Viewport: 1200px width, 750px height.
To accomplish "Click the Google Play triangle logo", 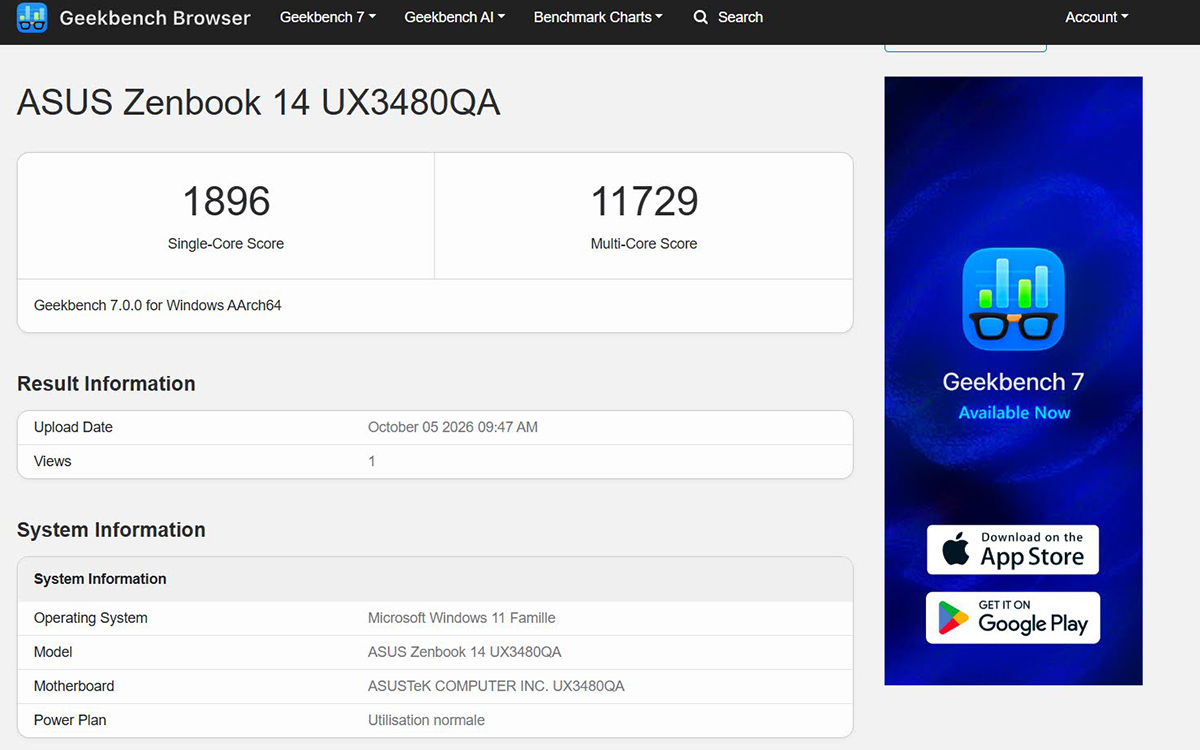I will click(x=952, y=618).
